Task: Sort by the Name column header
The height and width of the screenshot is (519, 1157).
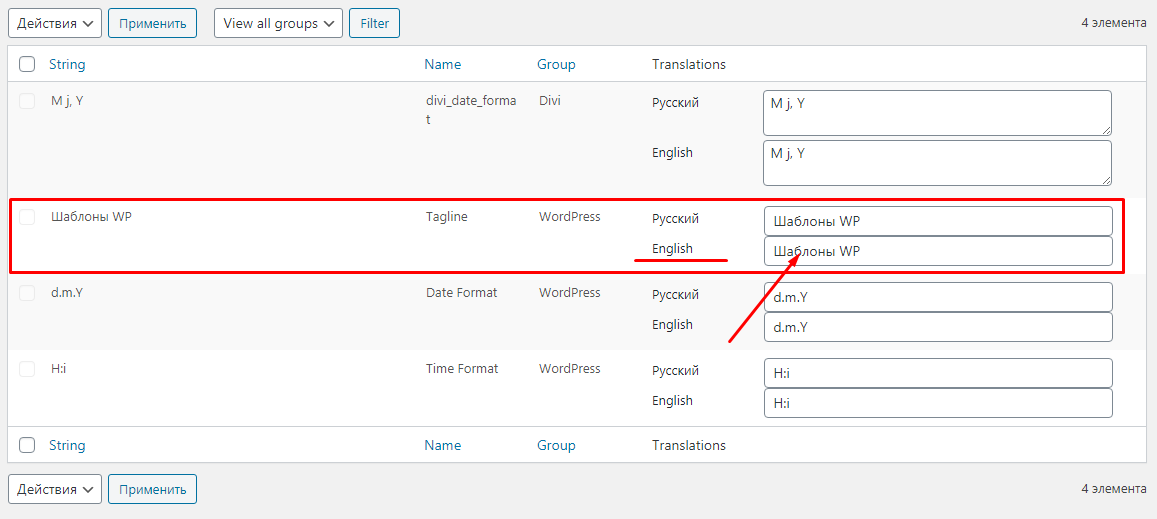Action: [442, 64]
